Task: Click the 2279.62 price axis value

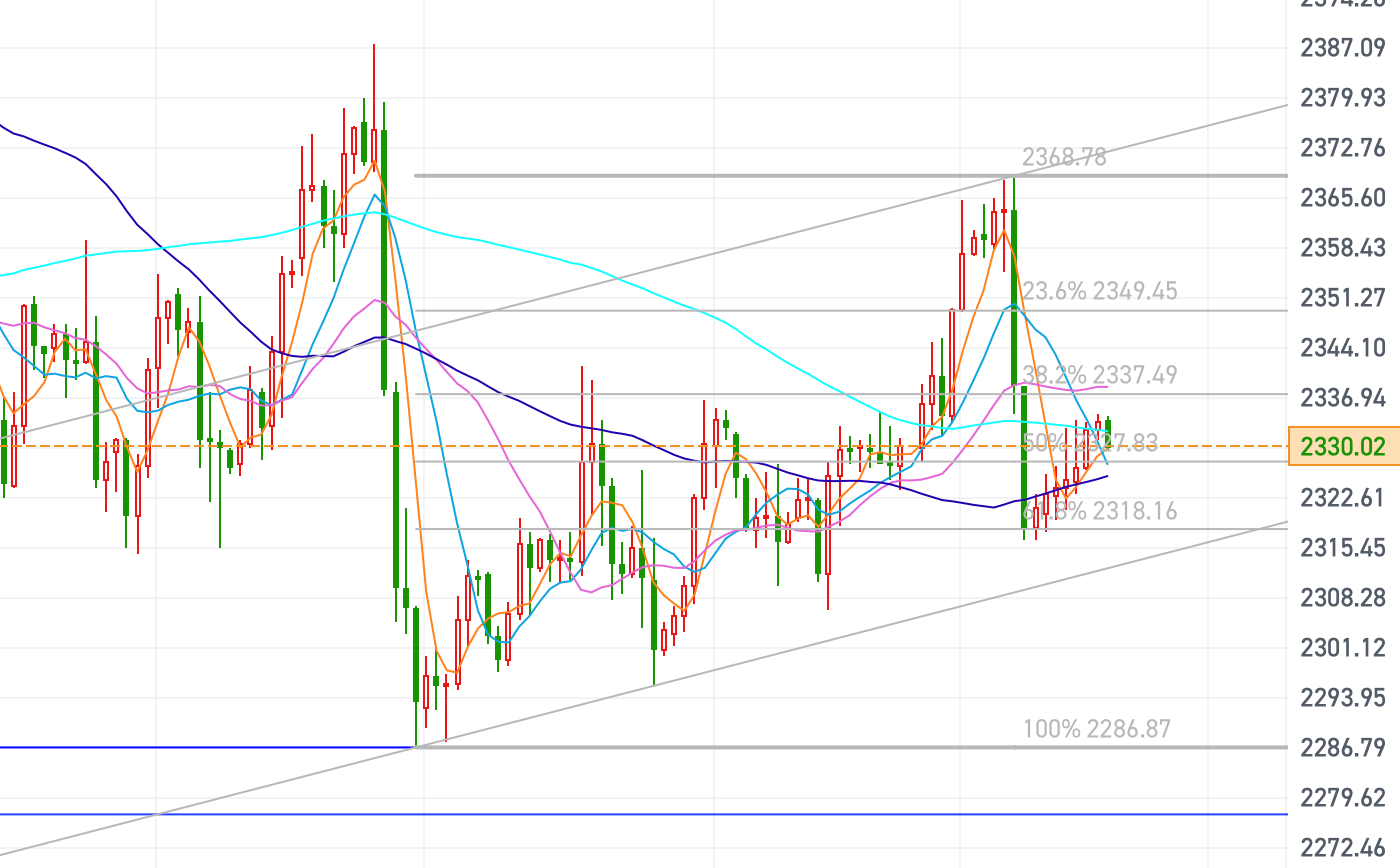Action: pos(1343,796)
